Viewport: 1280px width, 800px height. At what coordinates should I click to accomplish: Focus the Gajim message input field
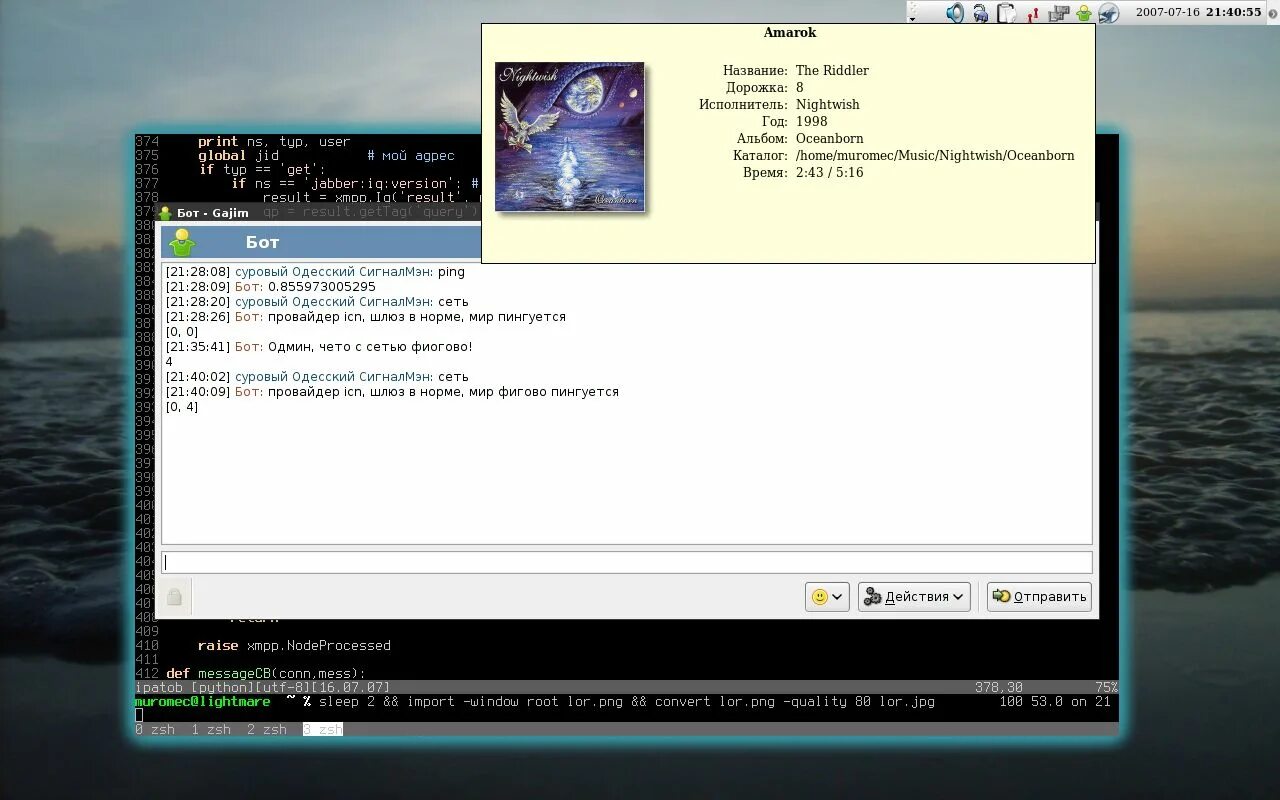[x=627, y=562]
